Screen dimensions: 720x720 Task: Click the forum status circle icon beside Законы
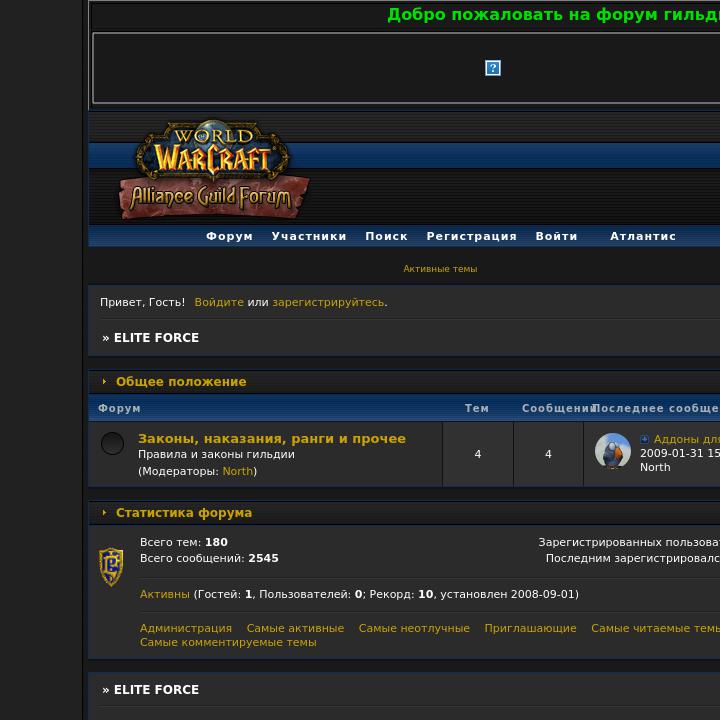(112, 443)
